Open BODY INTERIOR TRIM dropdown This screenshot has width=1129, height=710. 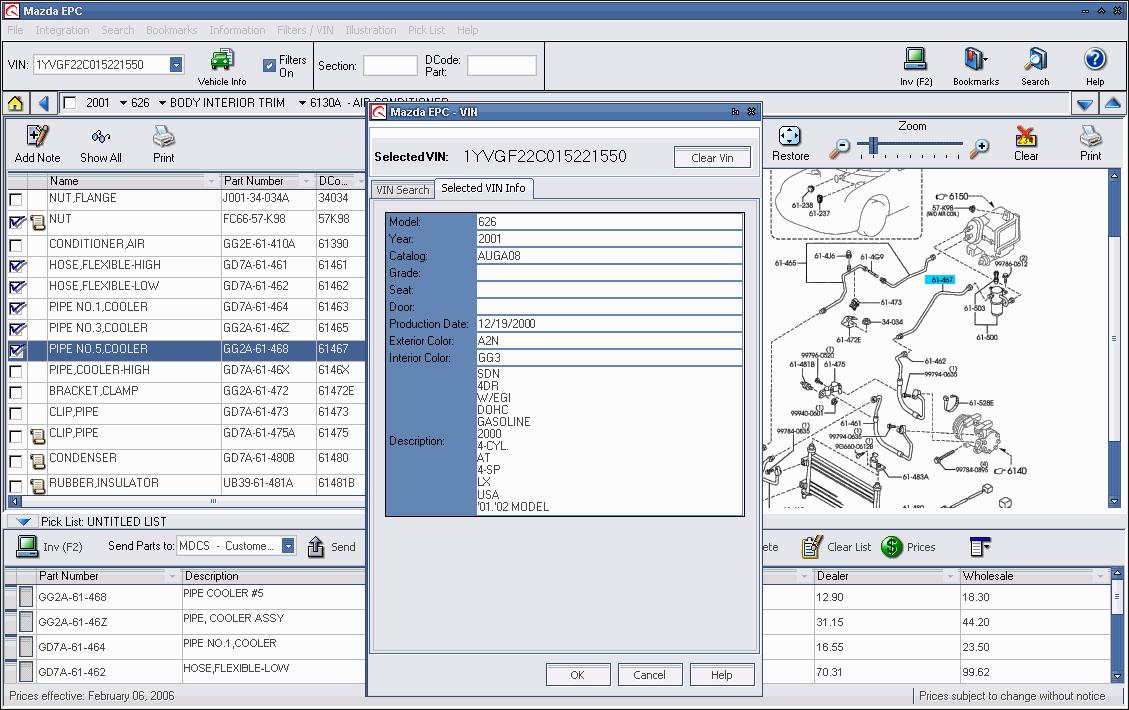pyautogui.click(x=302, y=103)
